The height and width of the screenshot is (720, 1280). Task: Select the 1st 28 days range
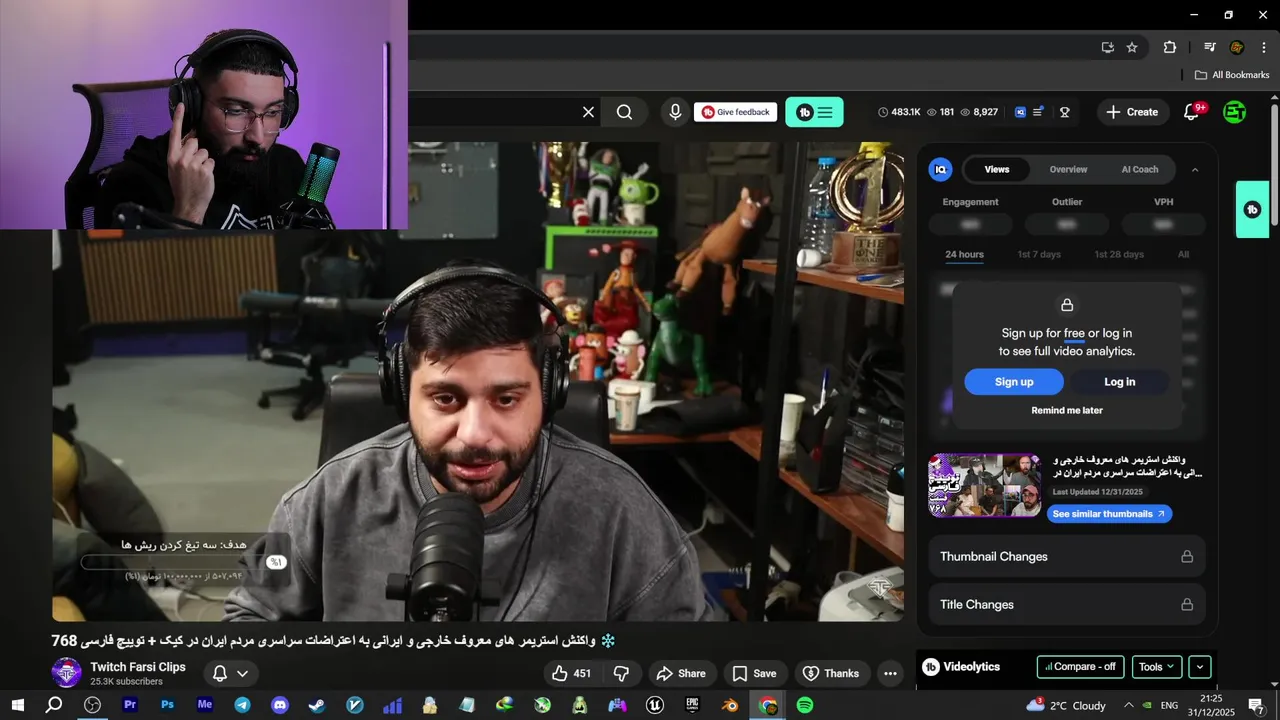pyautogui.click(x=1118, y=254)
